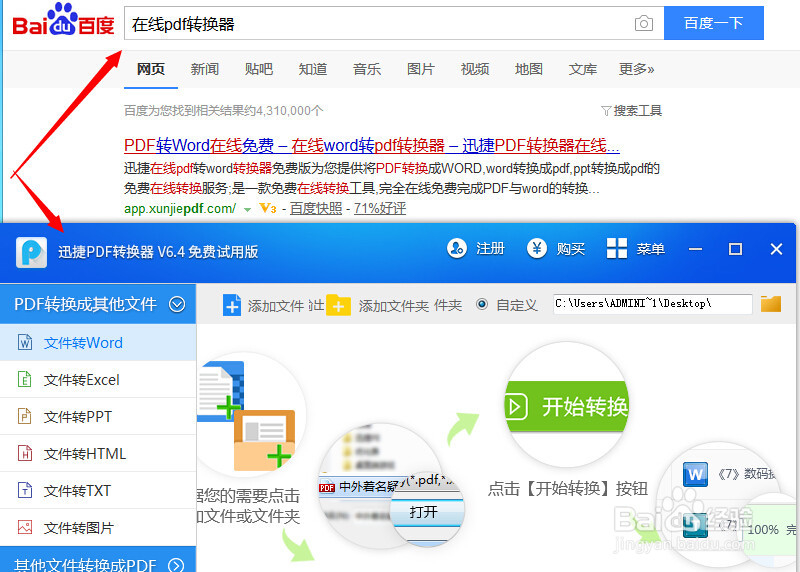The height and width of the screenshot is (572, 800).
Task: Open the 贴吧 tab
Action: pyautogui.click(x=259, y=69)
